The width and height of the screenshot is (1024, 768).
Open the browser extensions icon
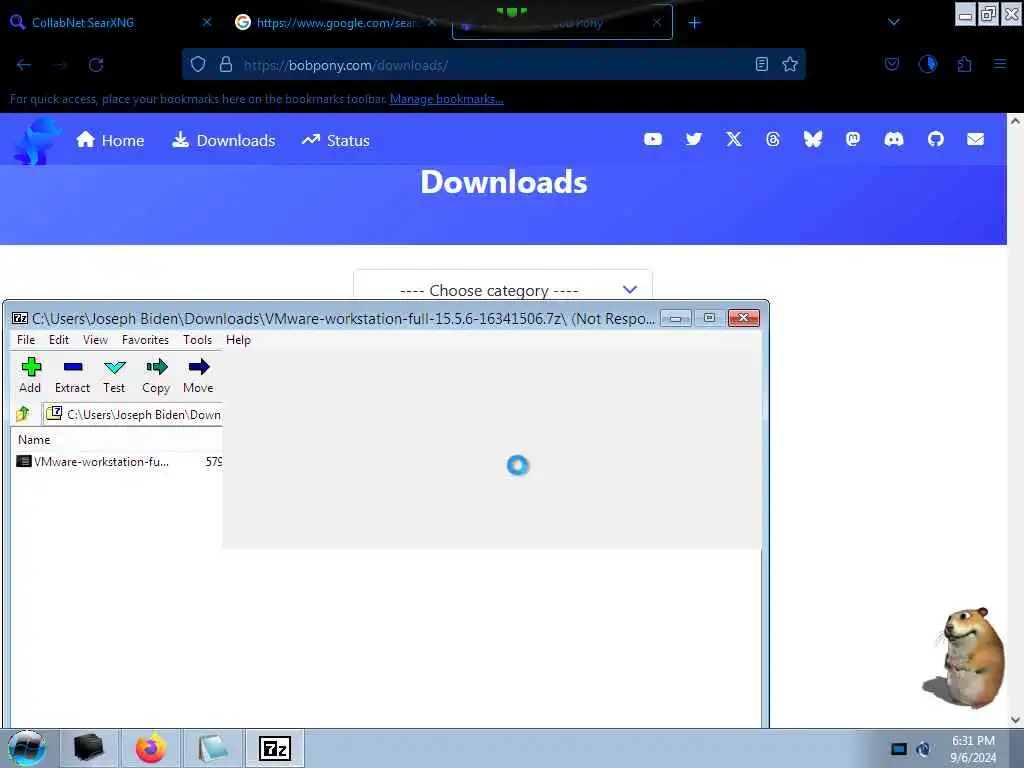(965, 64)
